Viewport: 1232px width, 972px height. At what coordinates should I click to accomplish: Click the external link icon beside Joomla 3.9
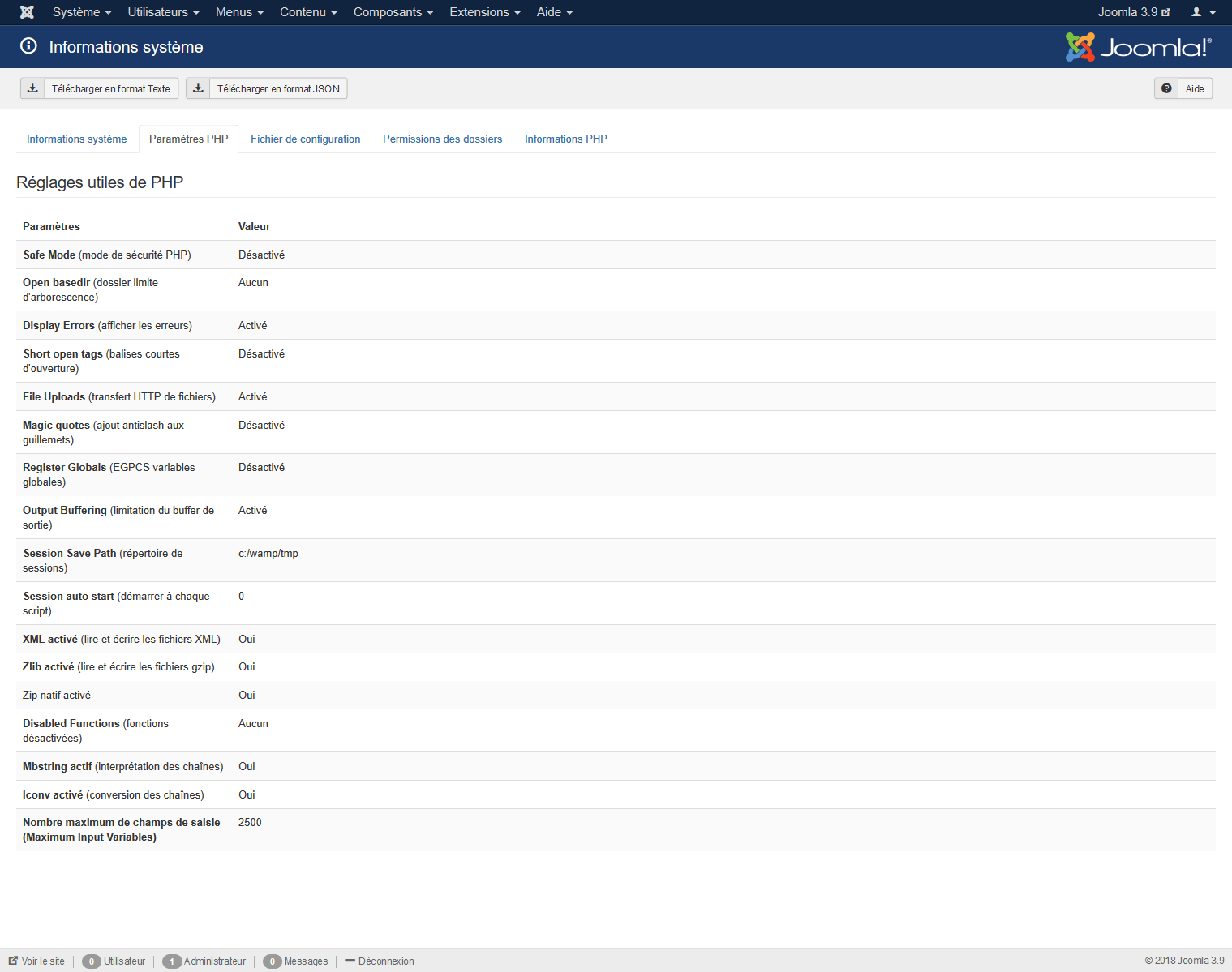click(x=1165, y=12)
